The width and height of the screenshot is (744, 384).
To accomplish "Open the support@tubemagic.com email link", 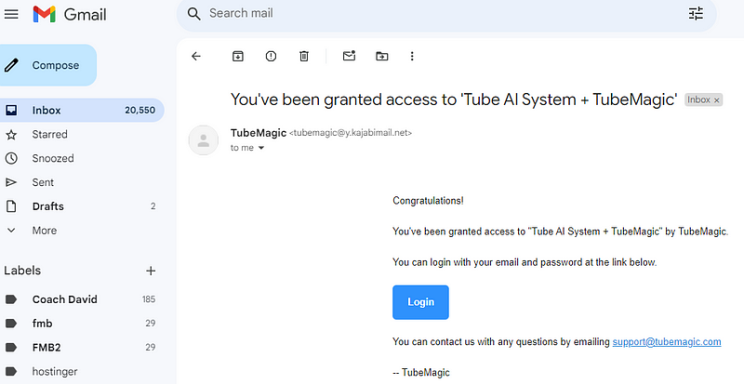I will (x=667, y=342).
